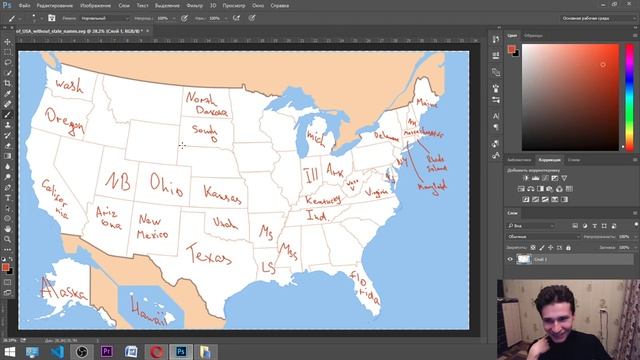Select the Type tool
This screenshot has height=360, width=640.
coord(8,198)
